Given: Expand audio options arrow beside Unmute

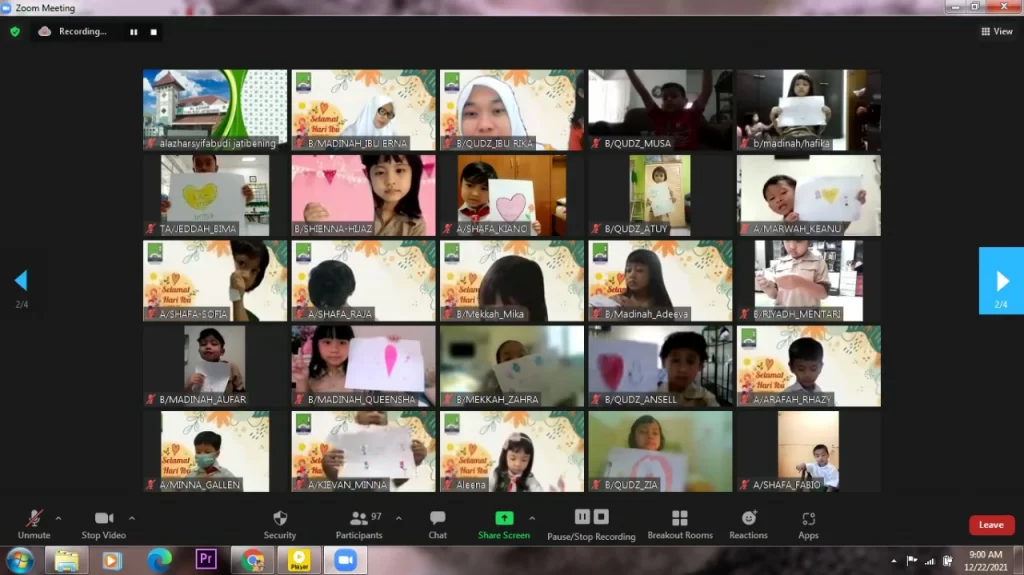Looking at the screenshot, I should [58, 518].
